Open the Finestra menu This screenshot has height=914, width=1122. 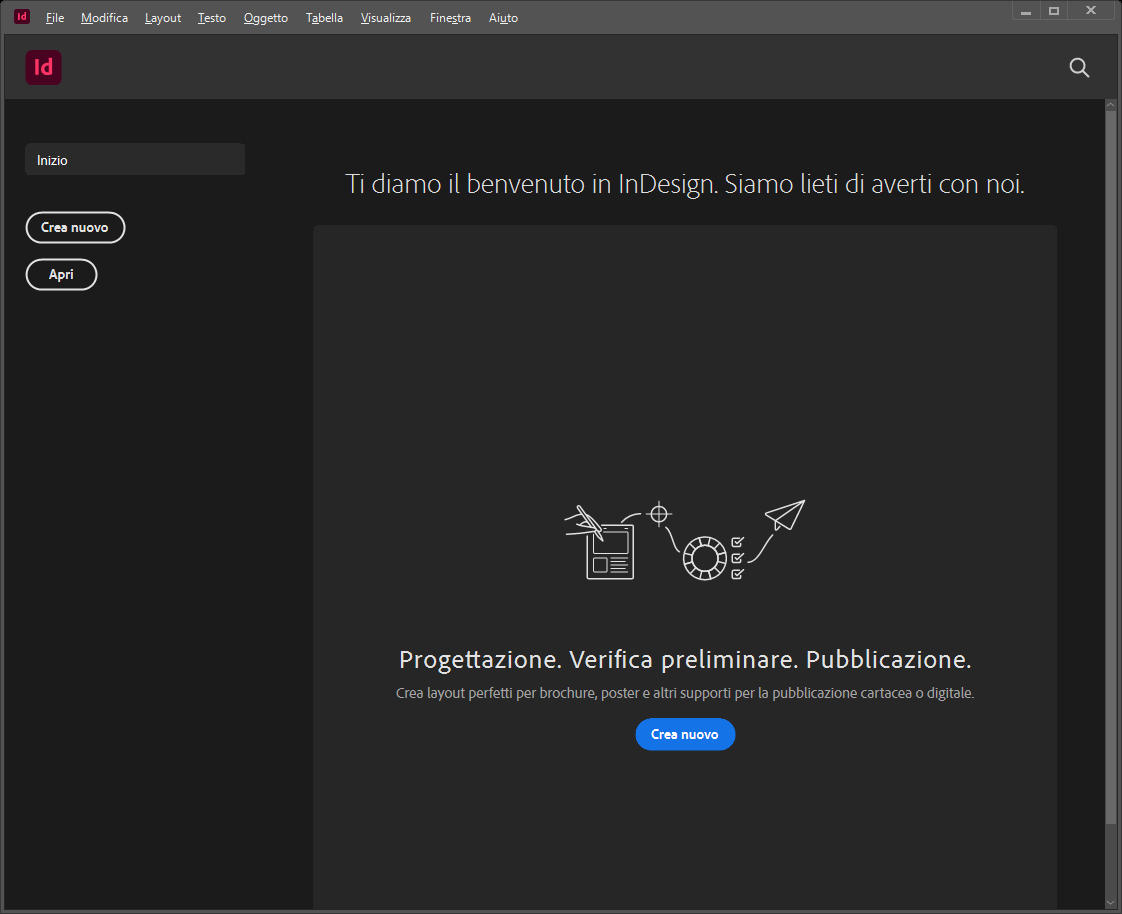point(450,18)
